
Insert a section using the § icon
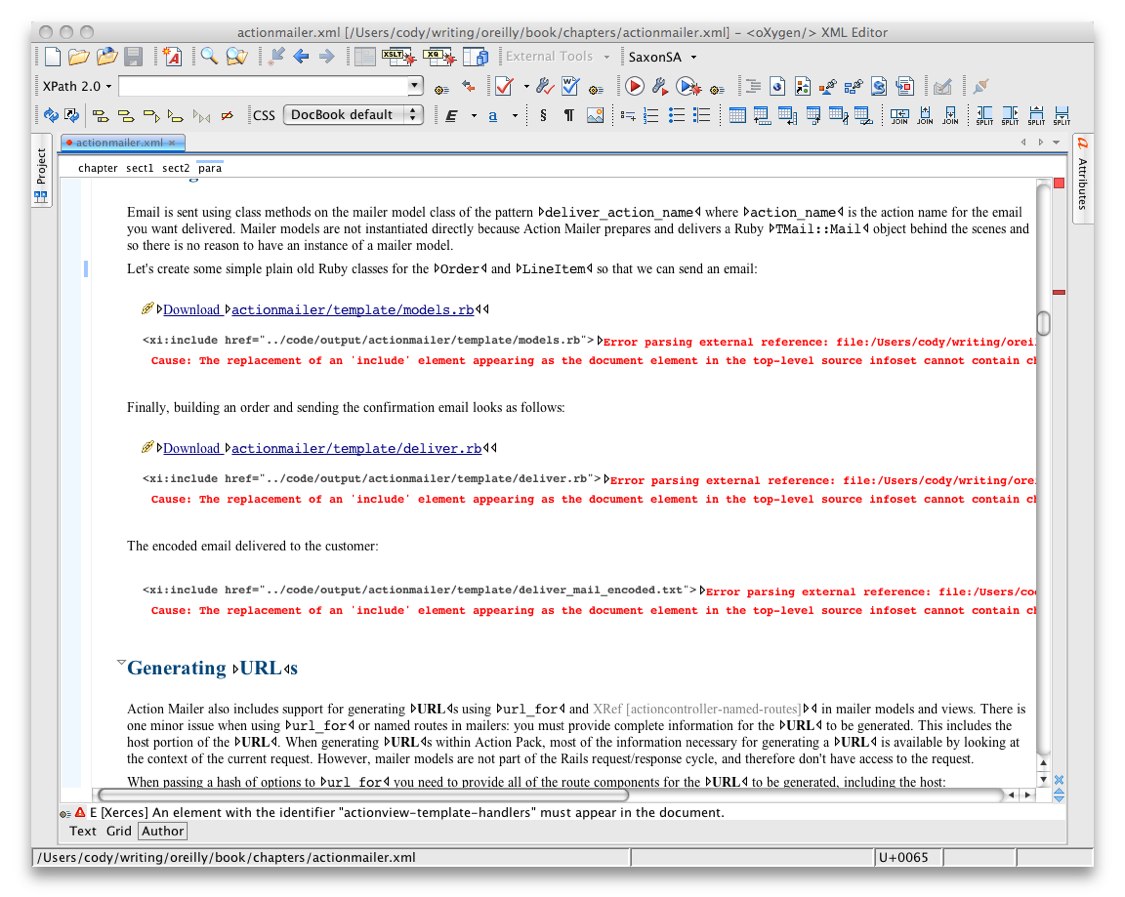[543, 115]
